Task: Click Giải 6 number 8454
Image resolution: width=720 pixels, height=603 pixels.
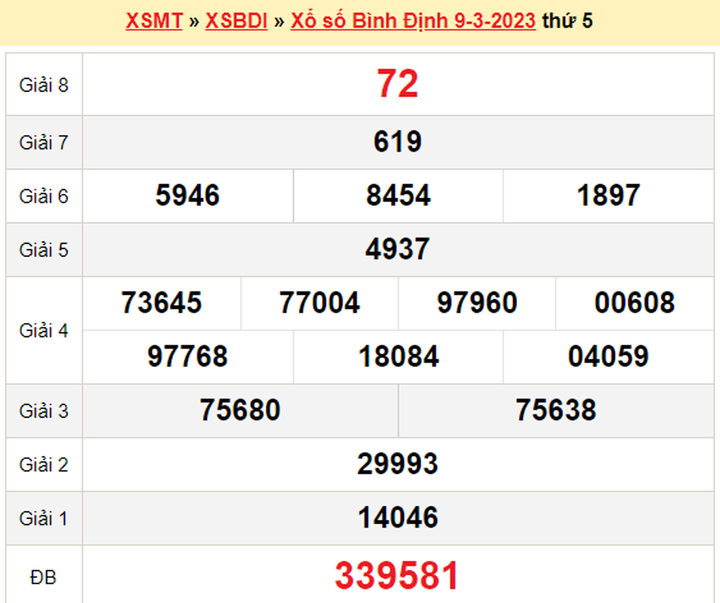Action: [x=398, y=196]
